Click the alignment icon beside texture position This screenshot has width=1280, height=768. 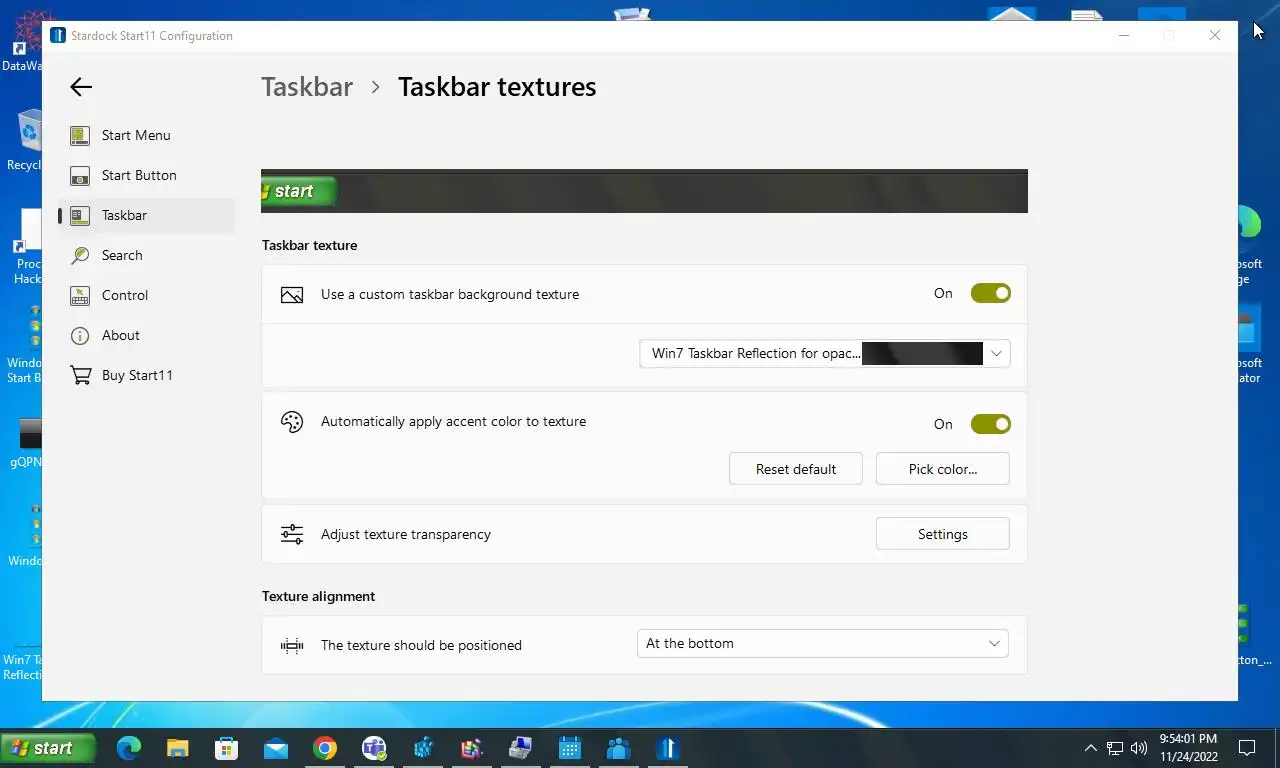pos(292,645)
